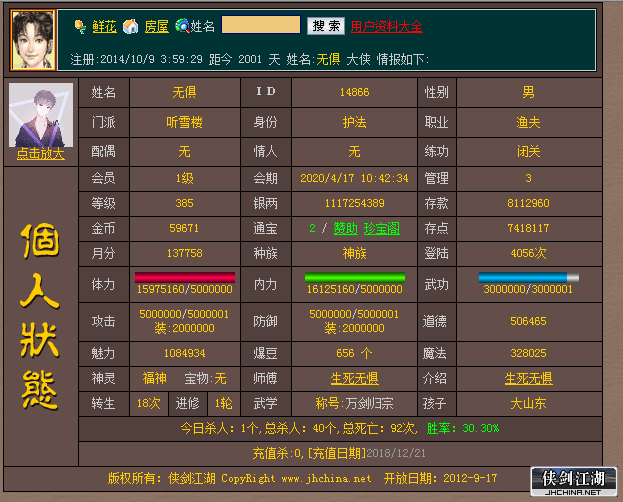This screenshot has width=623, height=502.
Task: Click the 存点 value 7418117
Action: 528,229
